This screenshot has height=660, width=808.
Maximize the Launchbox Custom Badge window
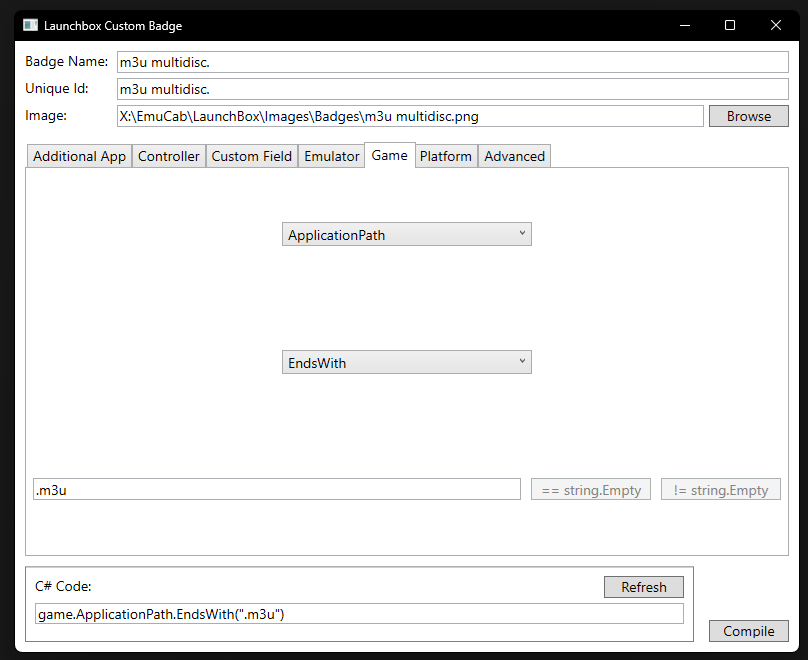point(730,25)
